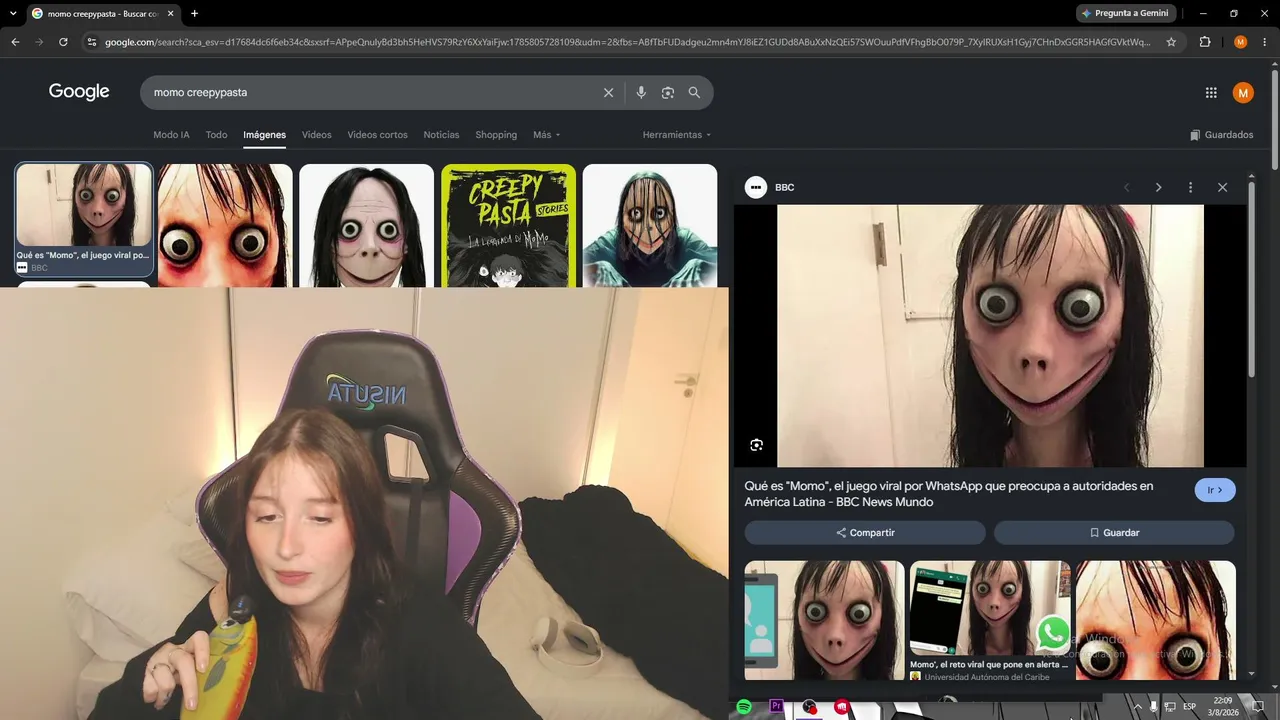Image resolution: width=1280 pixels, height=720 pixels.
Task: Click the Pregunta a Gemini button
Action: coord(1125,13)
